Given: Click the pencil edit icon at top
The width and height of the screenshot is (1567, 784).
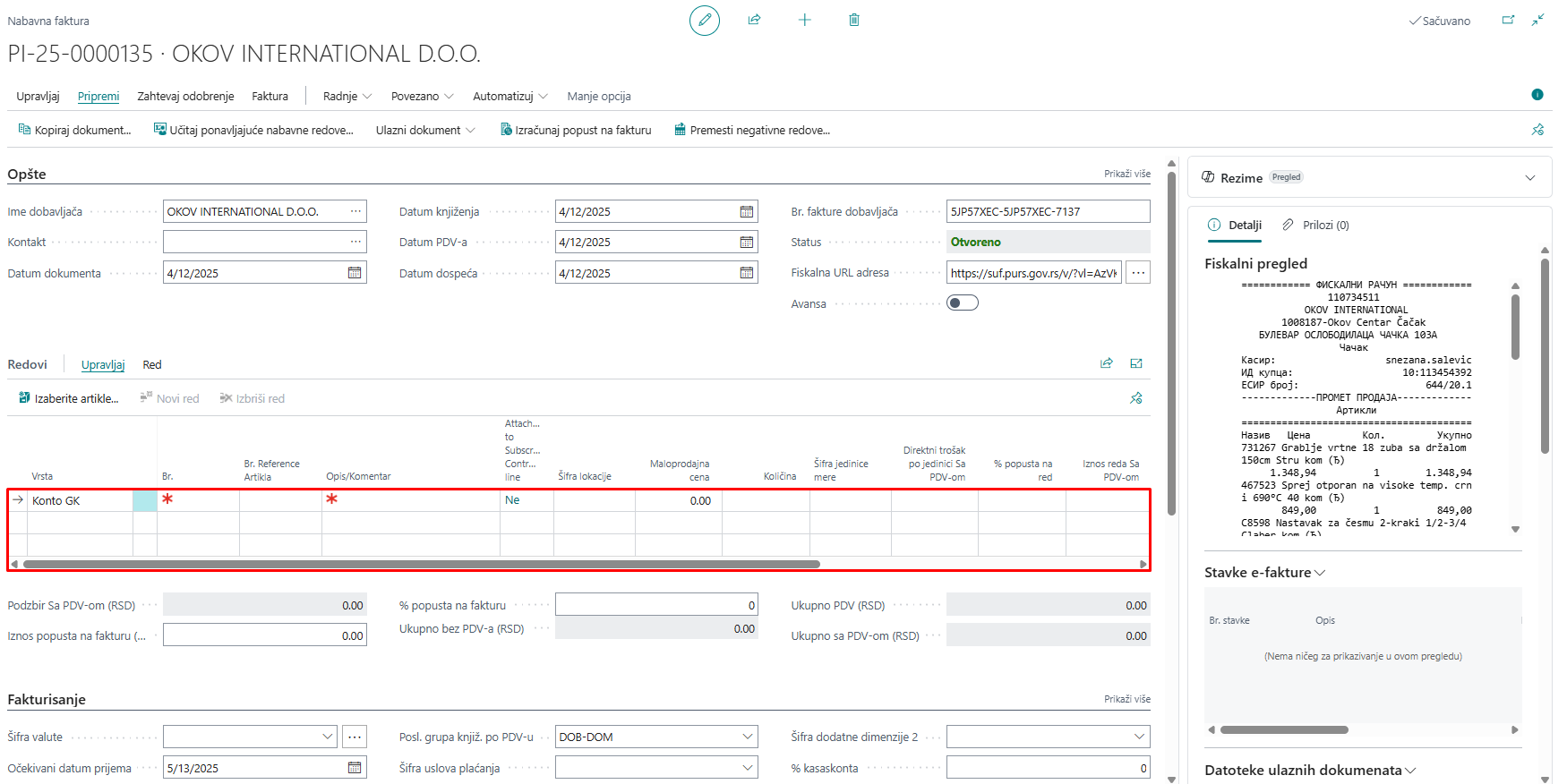Looking at the screenshot, I should [704, 20].
